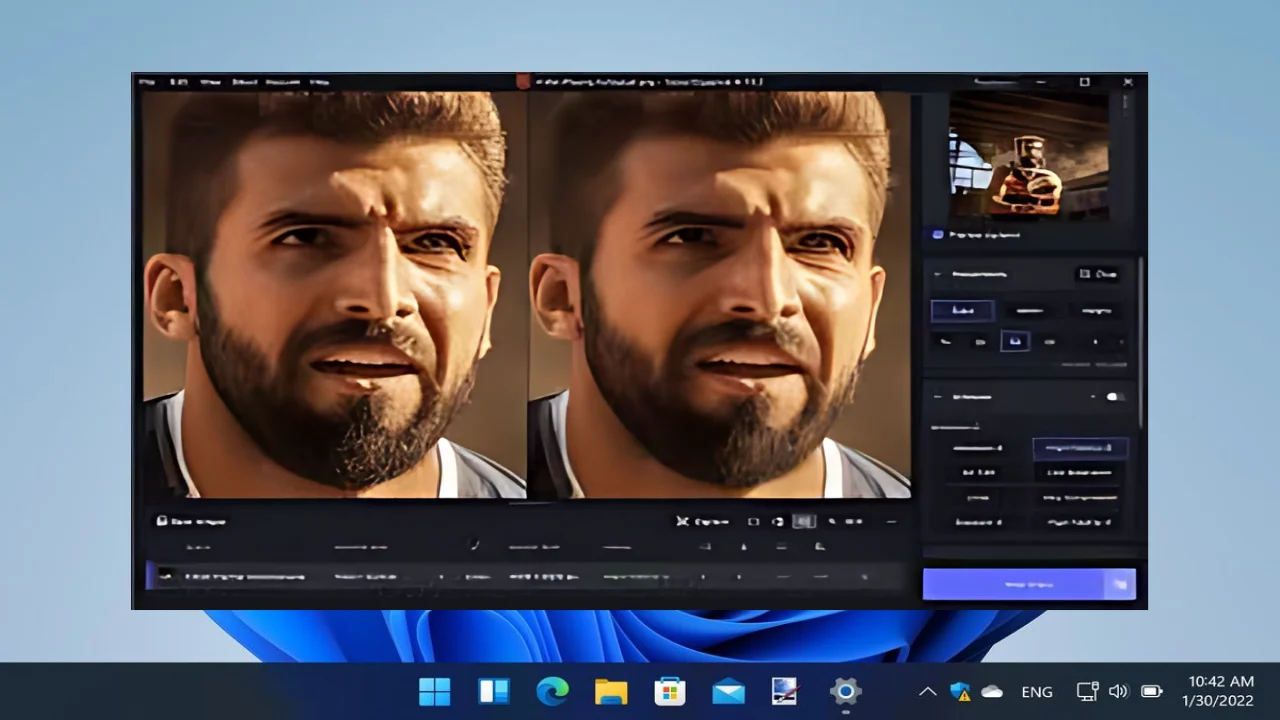This screenshot has height=720, width=1280.
Task: Switch to split view mode
Action: click(778, 521)
